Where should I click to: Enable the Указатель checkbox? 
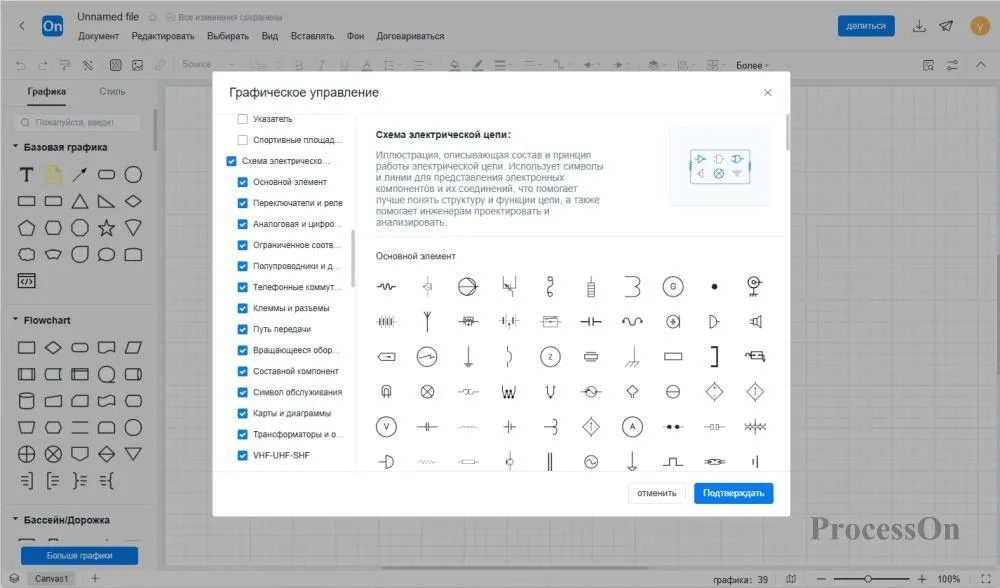[243, 119]
